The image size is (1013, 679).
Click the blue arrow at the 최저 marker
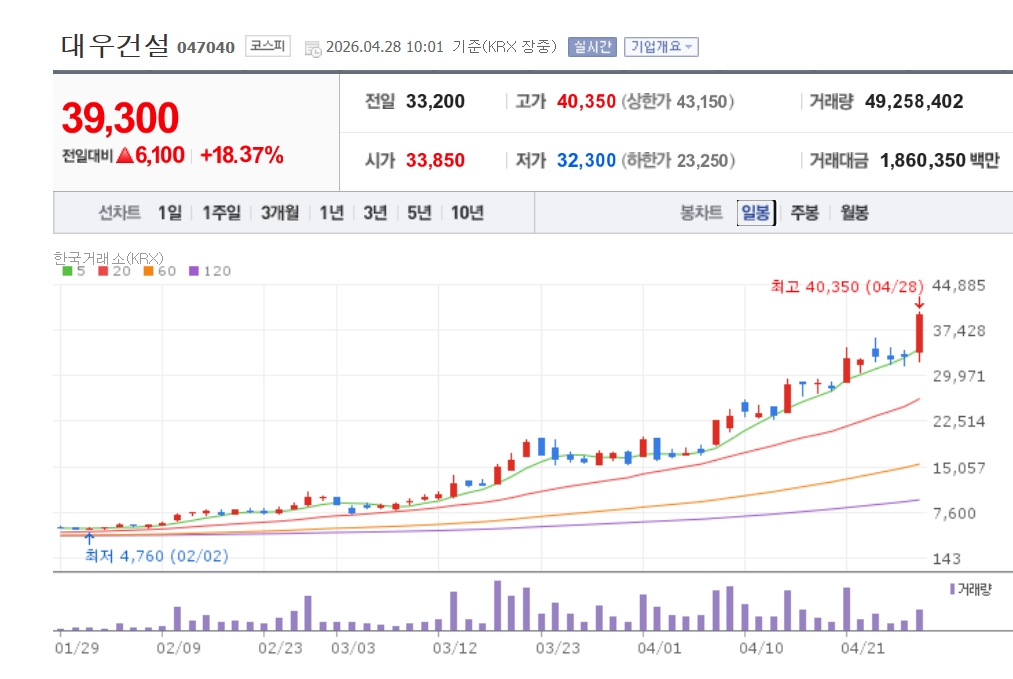(90, 539)
